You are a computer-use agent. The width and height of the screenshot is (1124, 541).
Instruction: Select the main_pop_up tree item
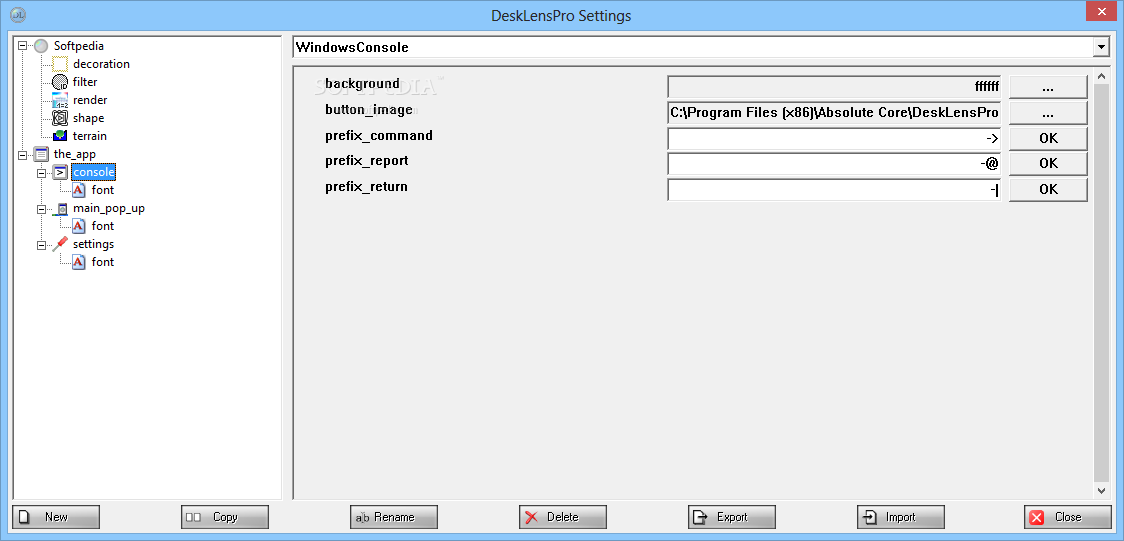109,208
